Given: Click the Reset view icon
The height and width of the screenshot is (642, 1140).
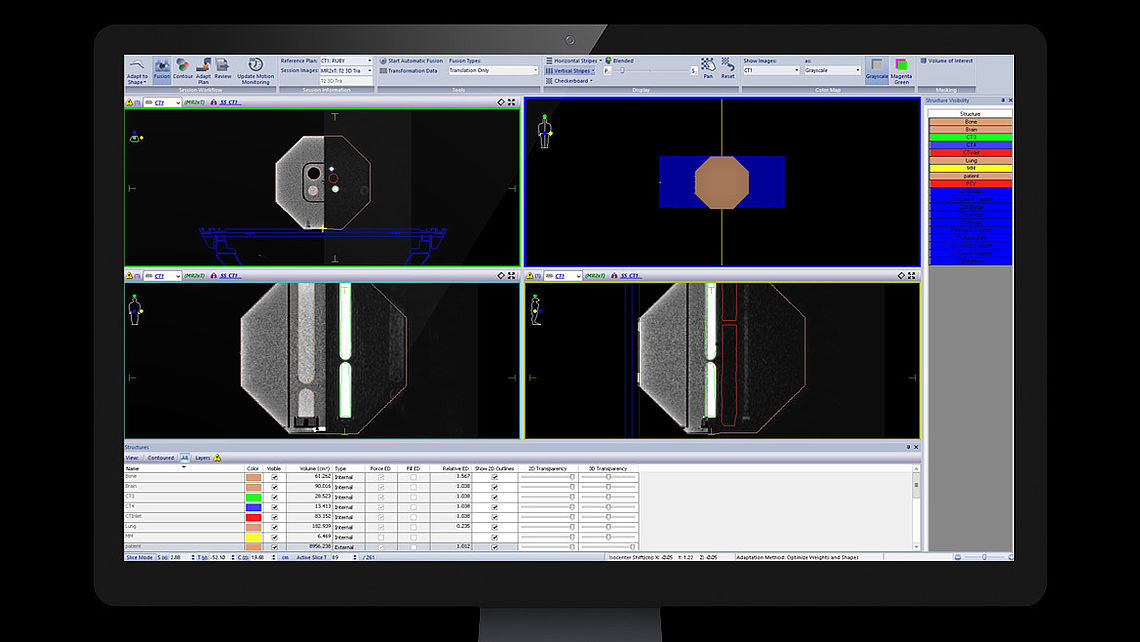Looking at the screenshot, I should click(728, 66).
